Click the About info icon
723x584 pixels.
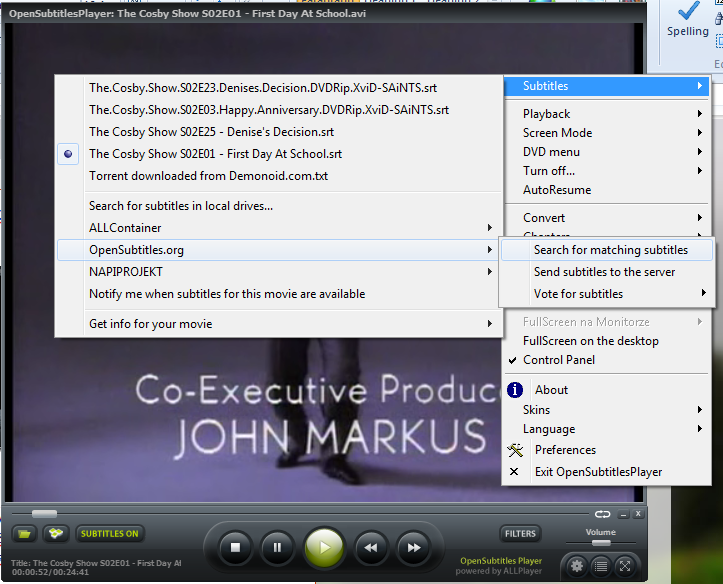(515, 390)
